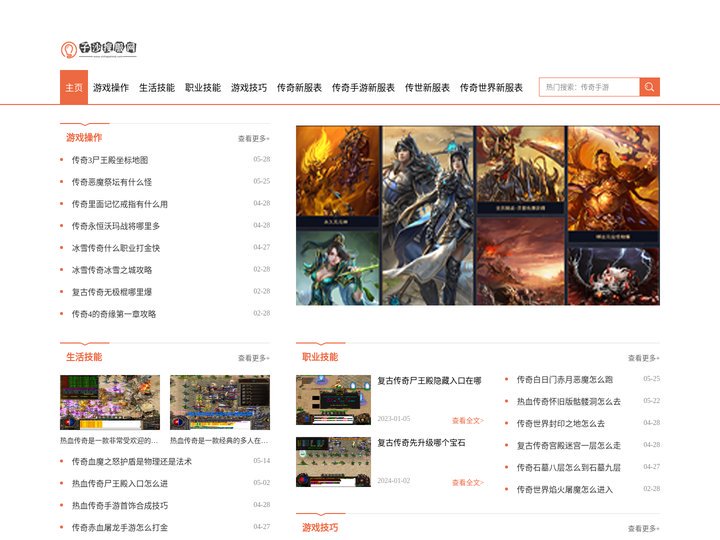Click 查看更多 in the 生活技能 section
The width and height of the screenshot is (720, 540).
pos(253,358)
